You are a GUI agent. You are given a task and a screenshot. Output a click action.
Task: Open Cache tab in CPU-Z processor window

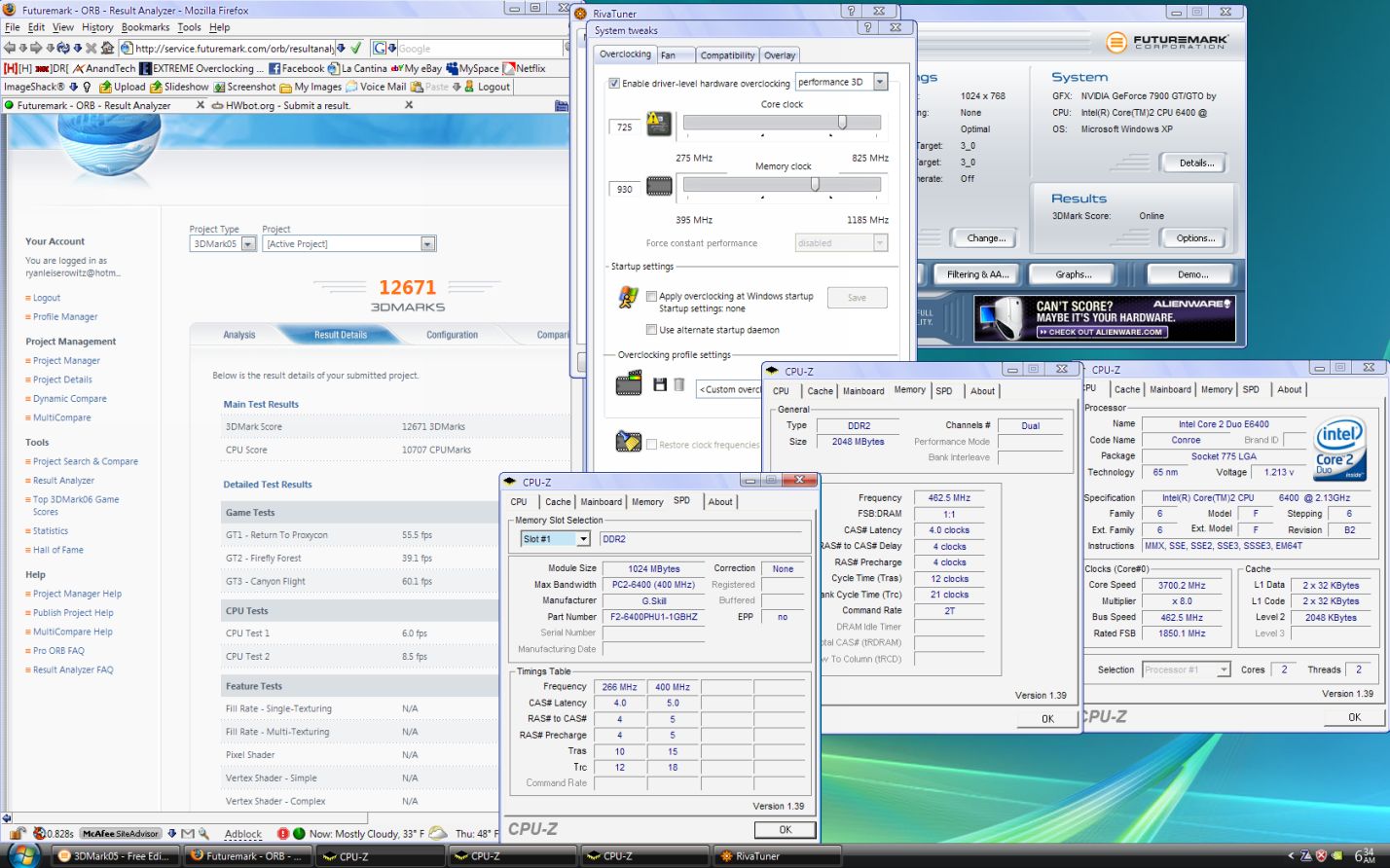point(1127,389)
